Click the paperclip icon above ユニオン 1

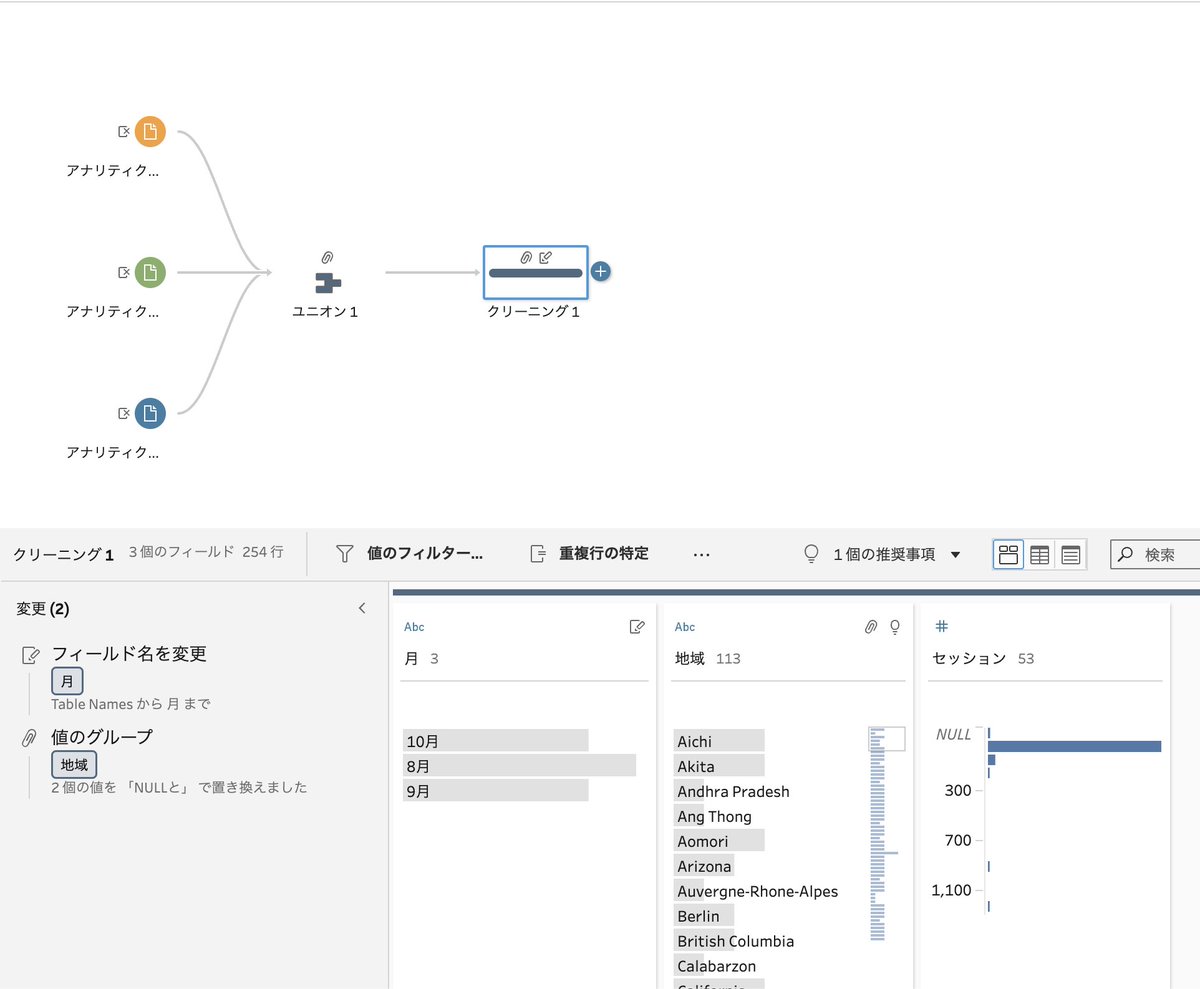[327, 257]
